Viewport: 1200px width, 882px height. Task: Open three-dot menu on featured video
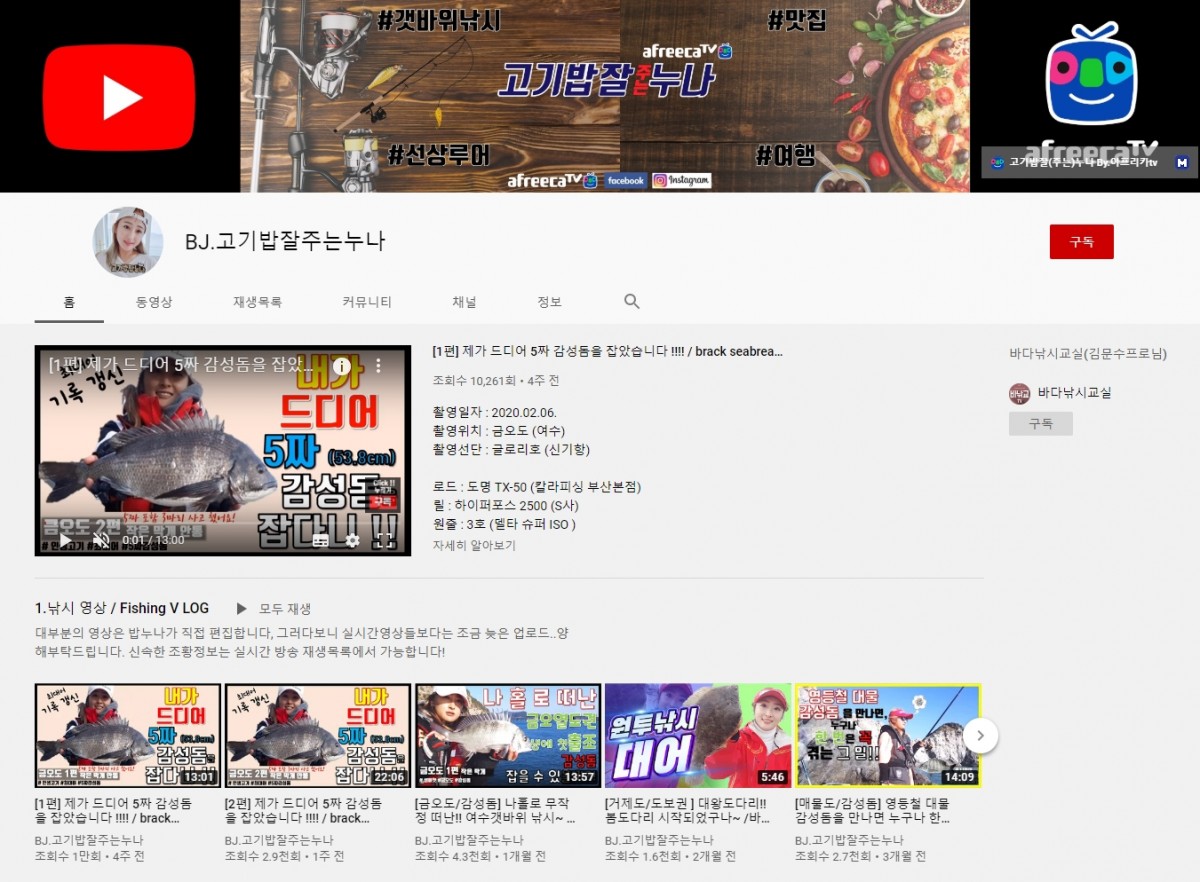coord(379,366)
